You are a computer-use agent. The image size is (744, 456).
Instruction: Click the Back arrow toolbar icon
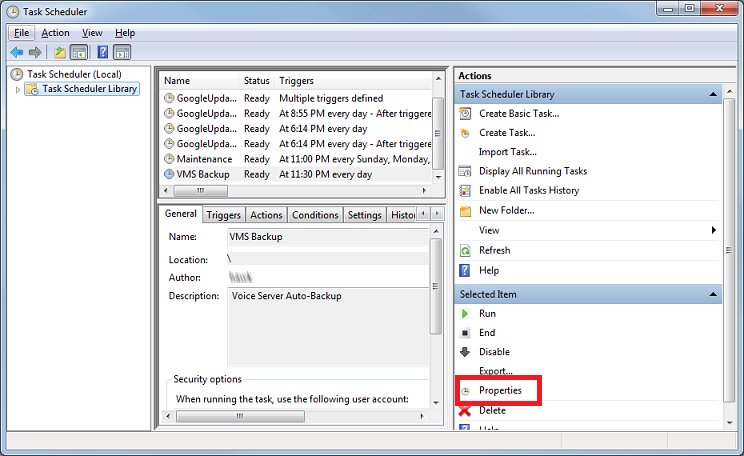(17, 52)
